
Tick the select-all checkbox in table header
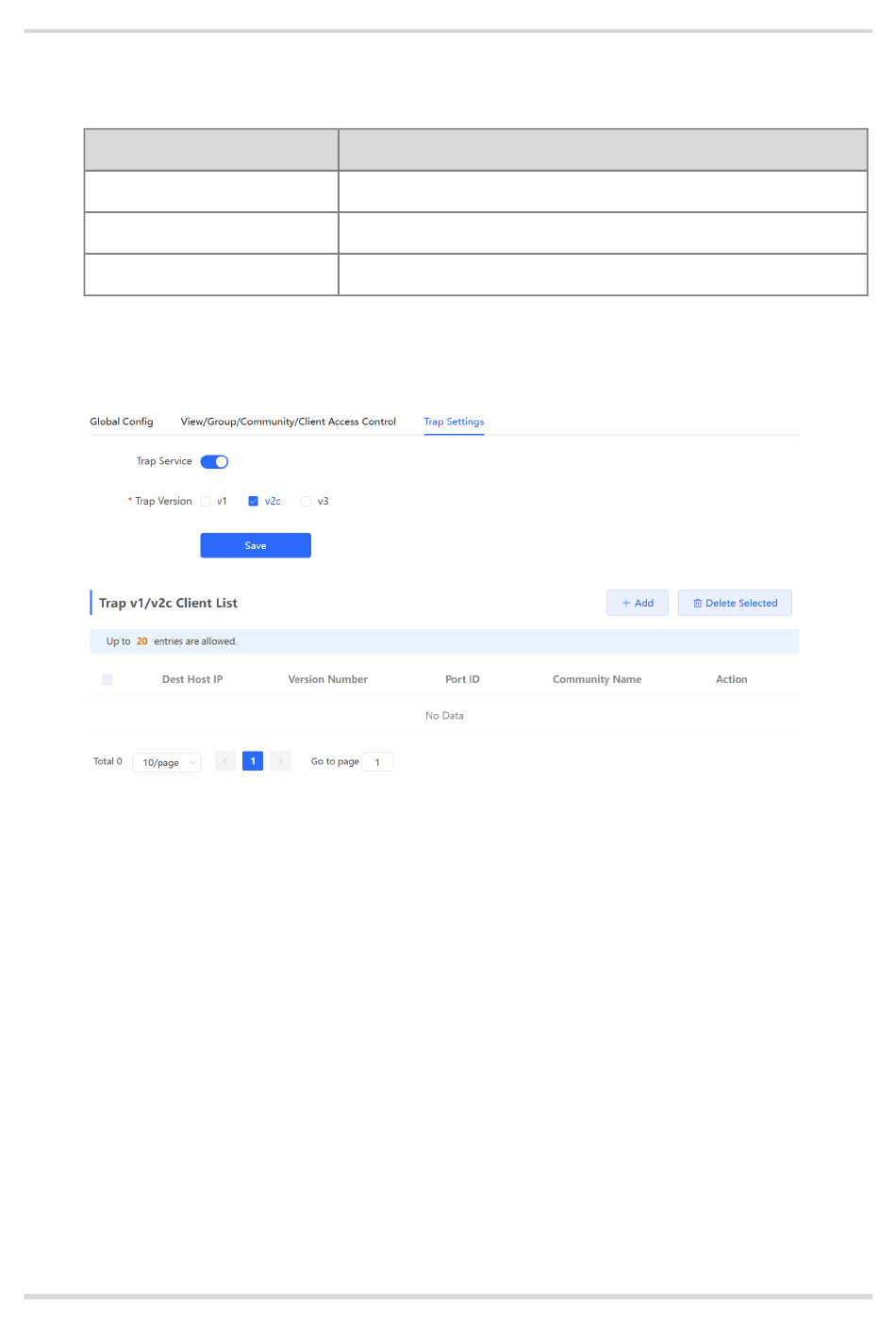[108, 679]
